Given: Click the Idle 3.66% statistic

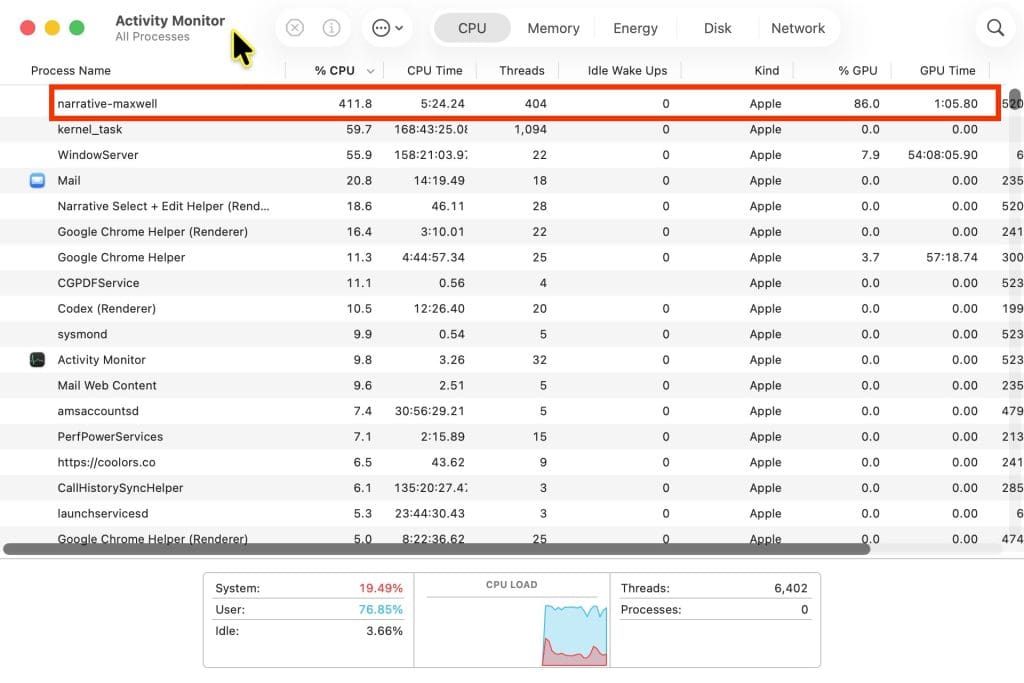Looking at the screenshot, I should pos(309,631).
